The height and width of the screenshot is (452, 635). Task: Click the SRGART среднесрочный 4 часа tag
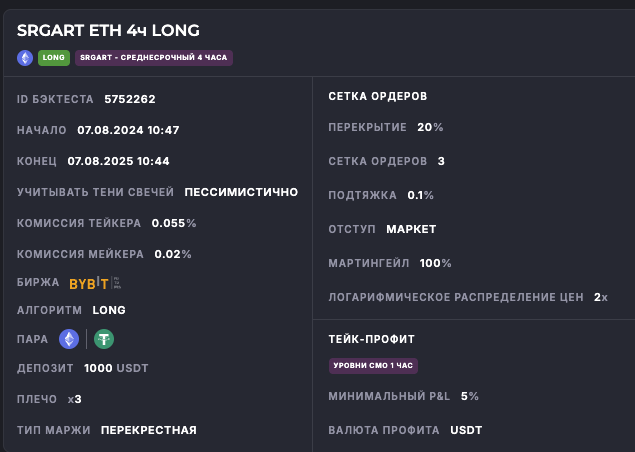[153, 58]
